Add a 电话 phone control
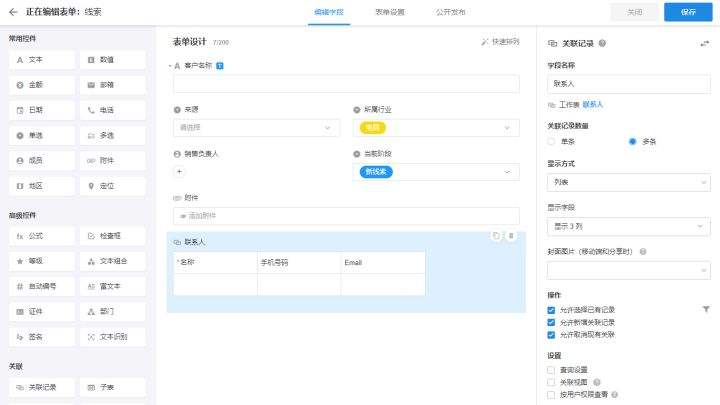 [112, 110]
